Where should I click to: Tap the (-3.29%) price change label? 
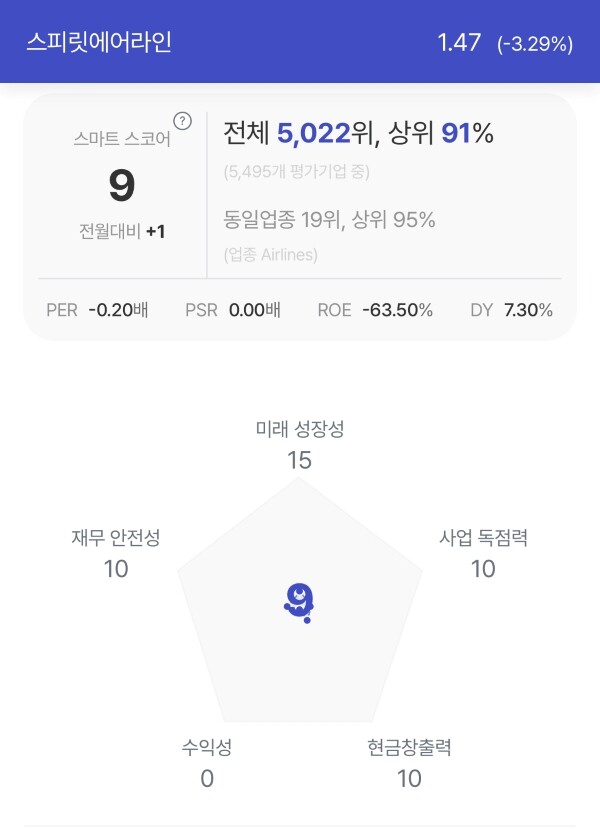pos(535,43)
